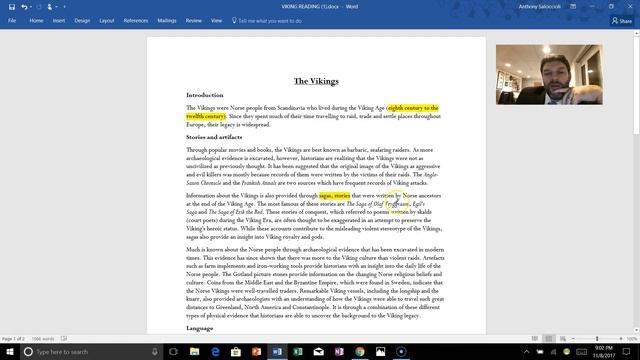Click the Touch/Mouse Mode icon
This screenshot has height=360, width=640.
49,7
